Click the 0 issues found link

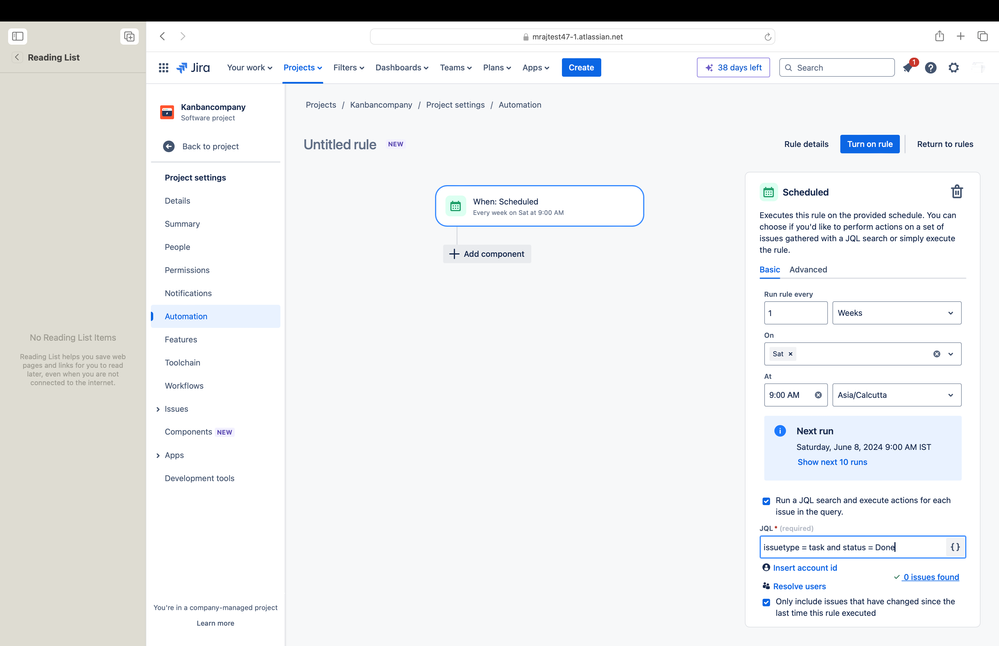tap(930, 578)
